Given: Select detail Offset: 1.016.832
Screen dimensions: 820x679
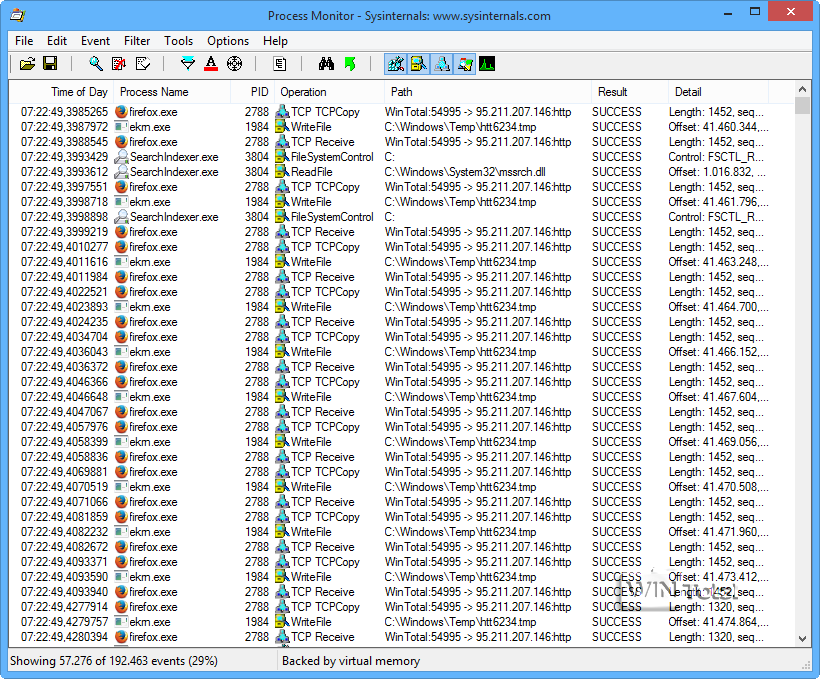Looking at the screenshot, I should (x=716, y=172).
